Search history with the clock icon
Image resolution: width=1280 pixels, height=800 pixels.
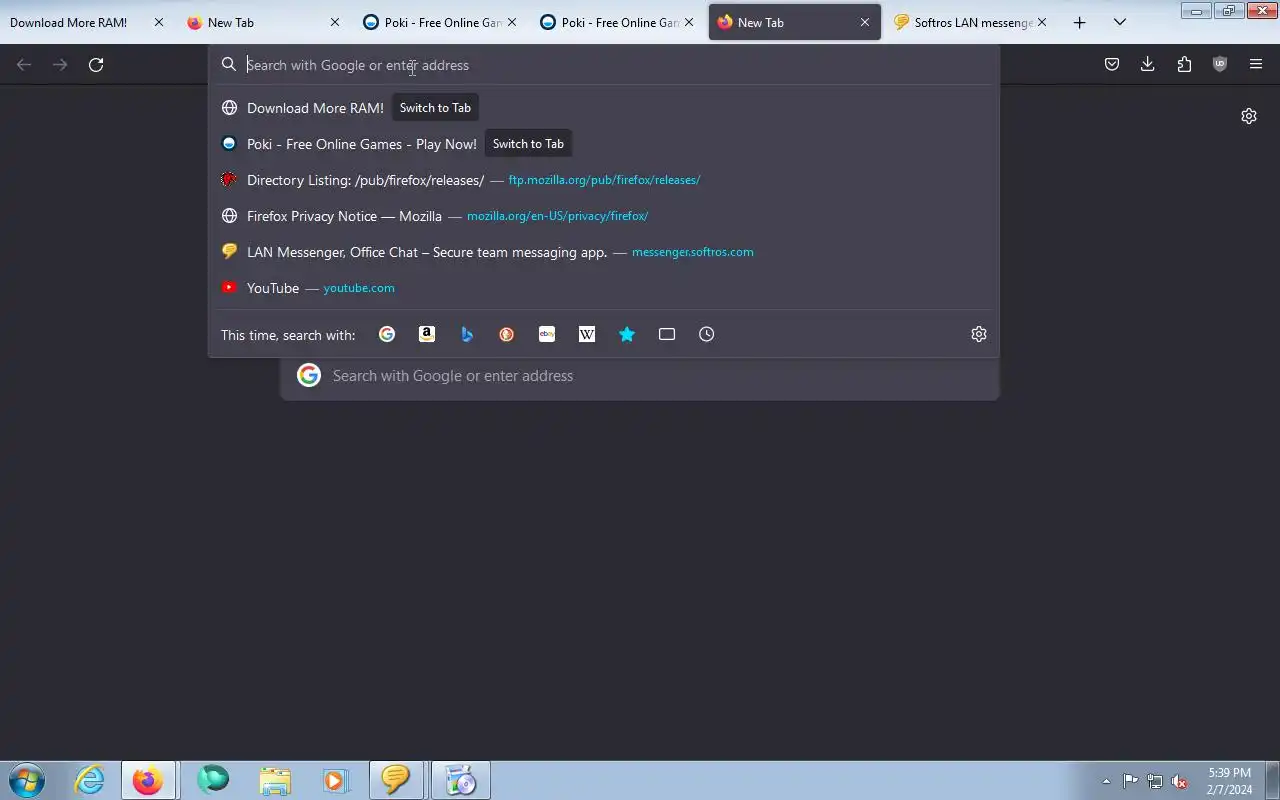tap(707, 334)
